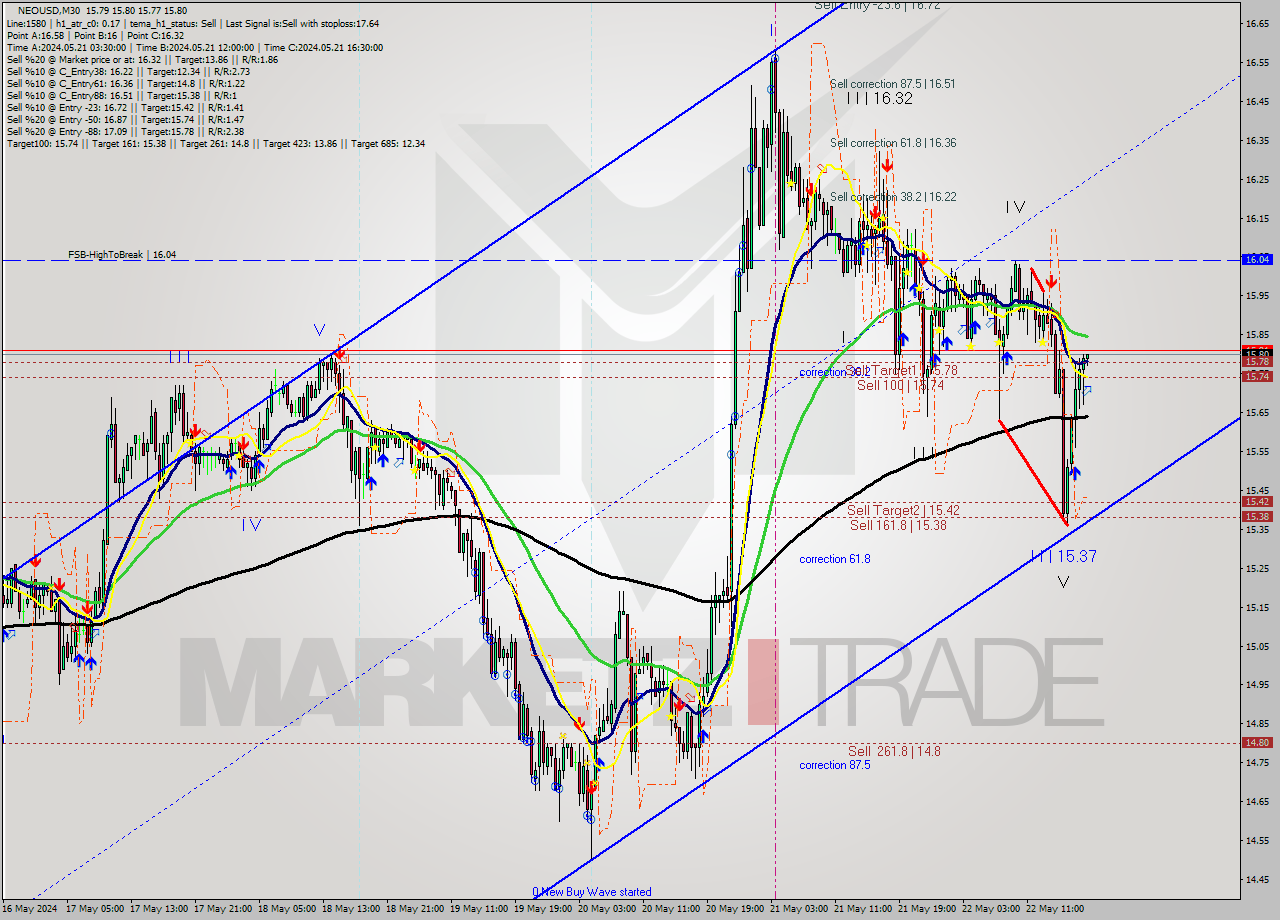Image resolution: width=1280 pixels, height=920 pixels.
Task: Click the 'I I I 15.37' wave label
Action: pyautogui.click(x=1063, y=556)
